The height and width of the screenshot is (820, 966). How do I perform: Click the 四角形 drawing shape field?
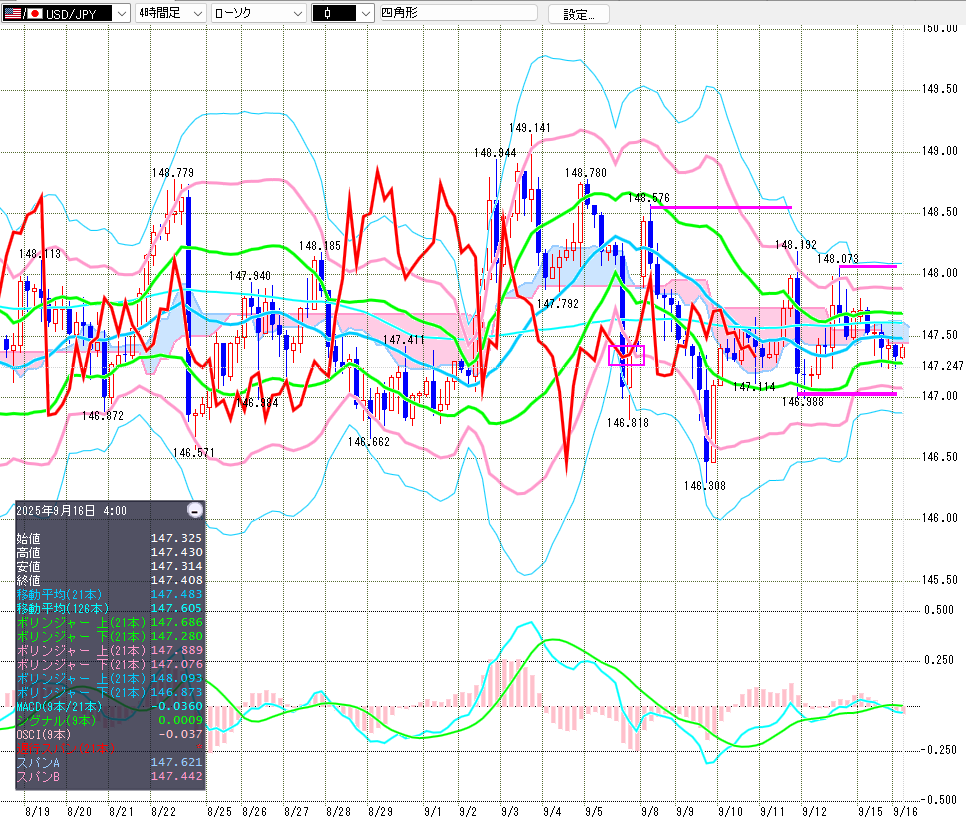click(x=458, y=13)
